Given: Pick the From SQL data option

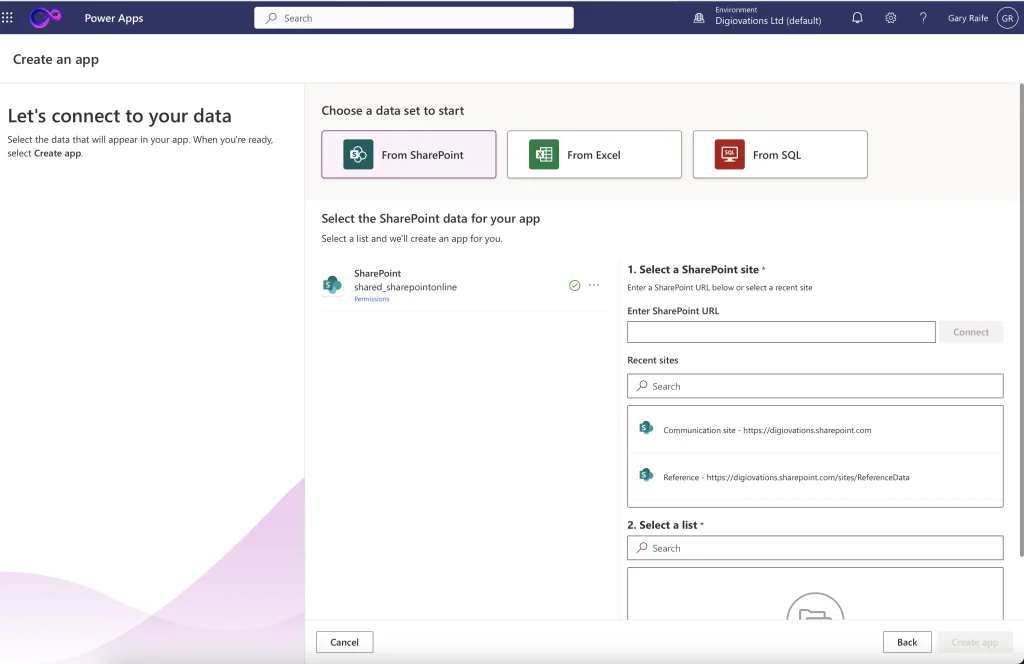Looking at the screenshot, I should pos(779,155).
